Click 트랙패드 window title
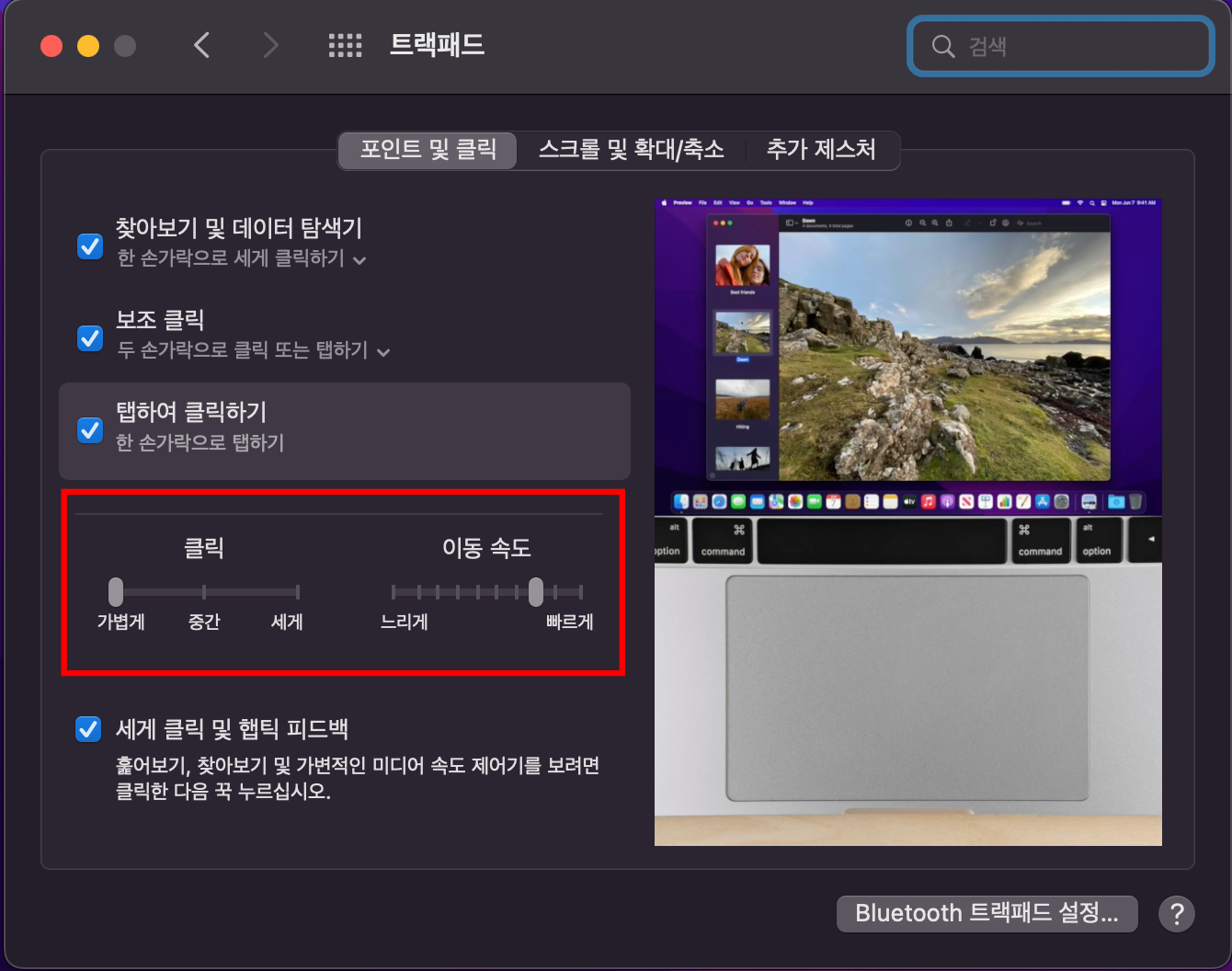Viewport: 1232px width, 971px height. point(437,45)
